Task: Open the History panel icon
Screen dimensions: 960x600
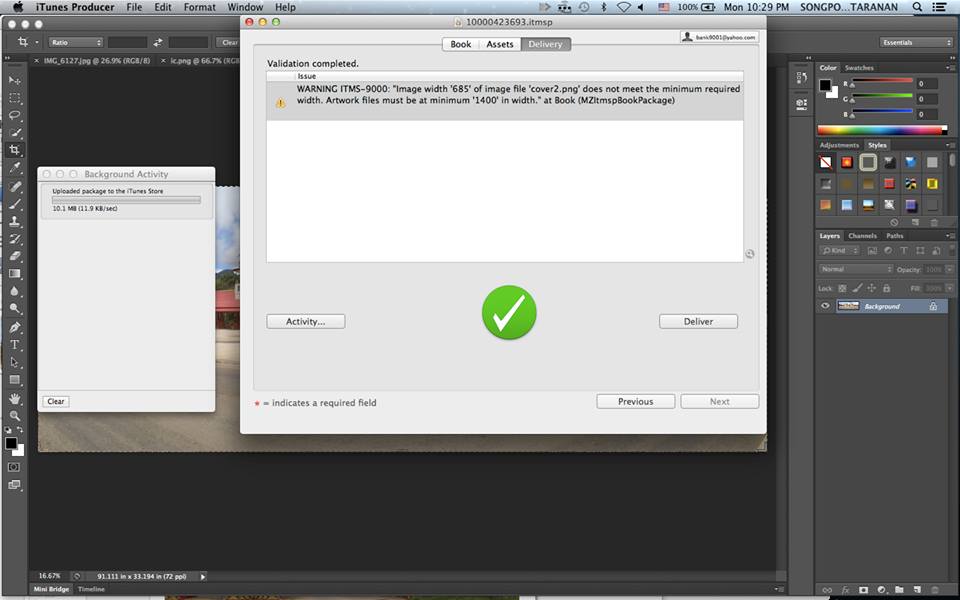Action: pos(801,78)
